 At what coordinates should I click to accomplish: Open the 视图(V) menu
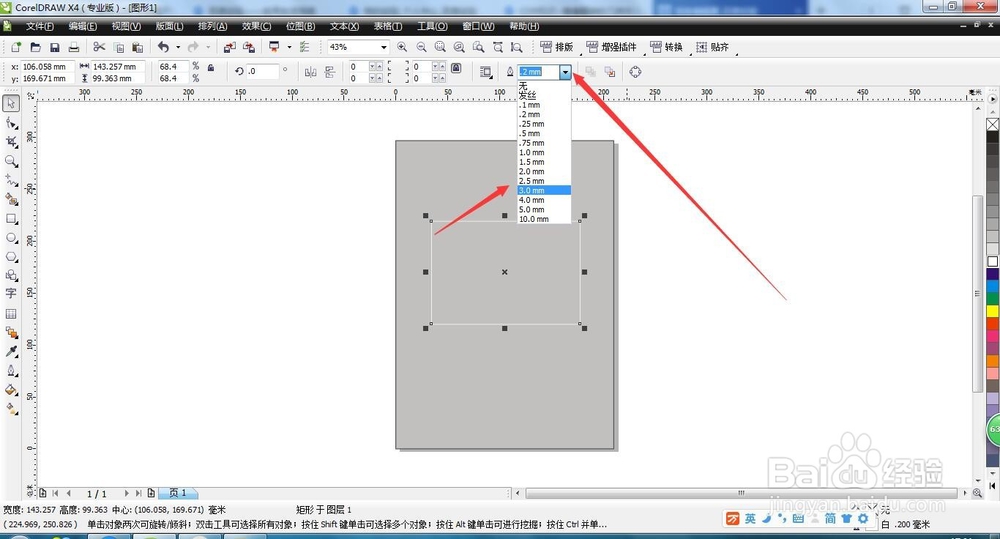click(126, 26)
